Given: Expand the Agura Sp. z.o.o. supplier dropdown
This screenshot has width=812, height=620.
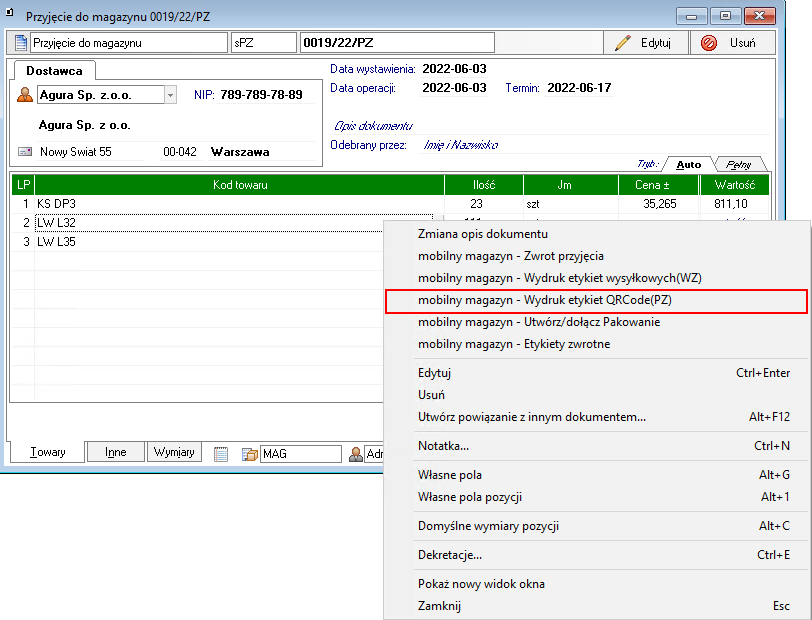Looking at the screenshot, I should click(x=170, y=95).
